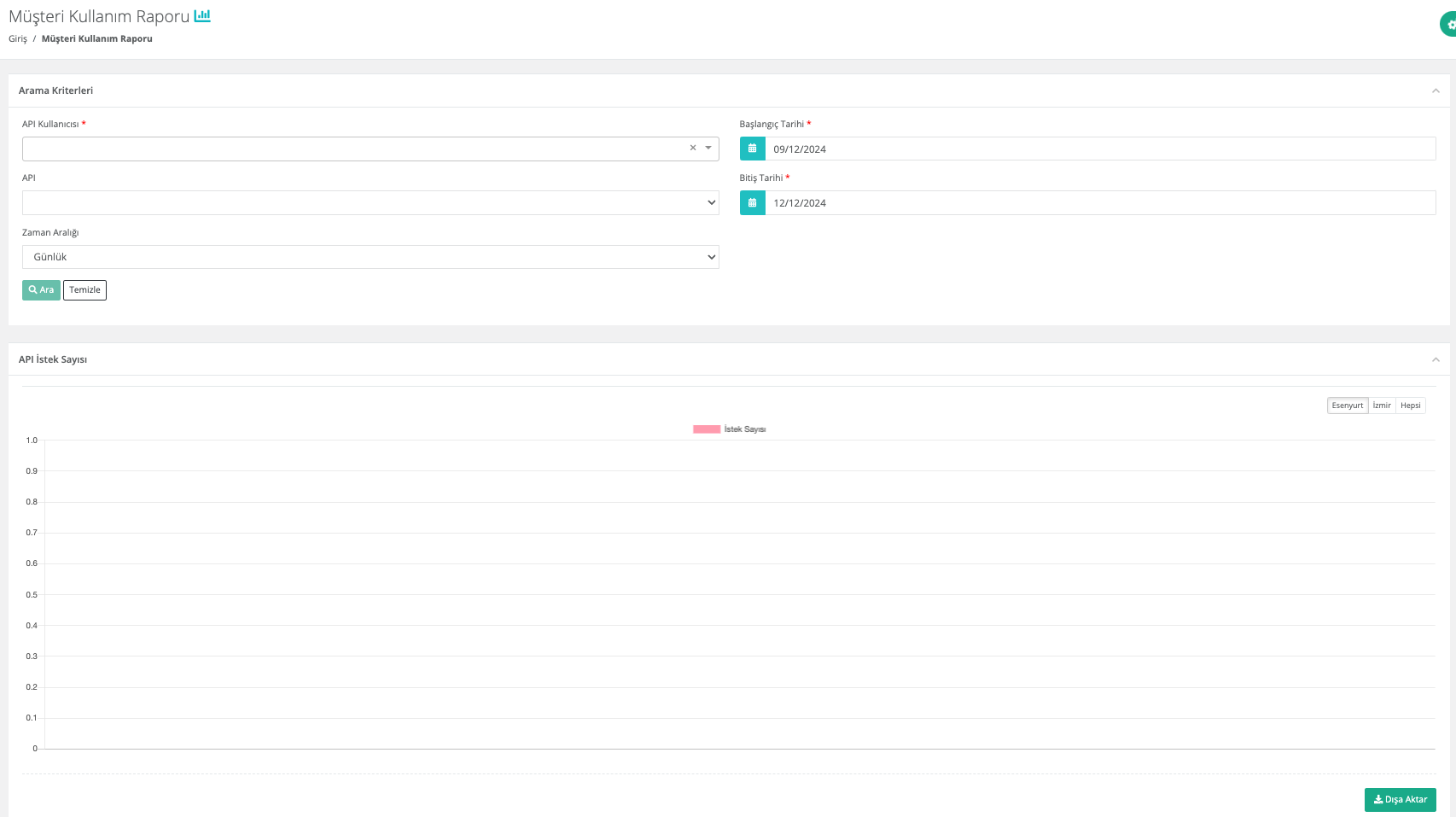Toggle the İstek Sayısı legend swatch
Viewport: 1456px width, 817px height.
pos(707,429)
